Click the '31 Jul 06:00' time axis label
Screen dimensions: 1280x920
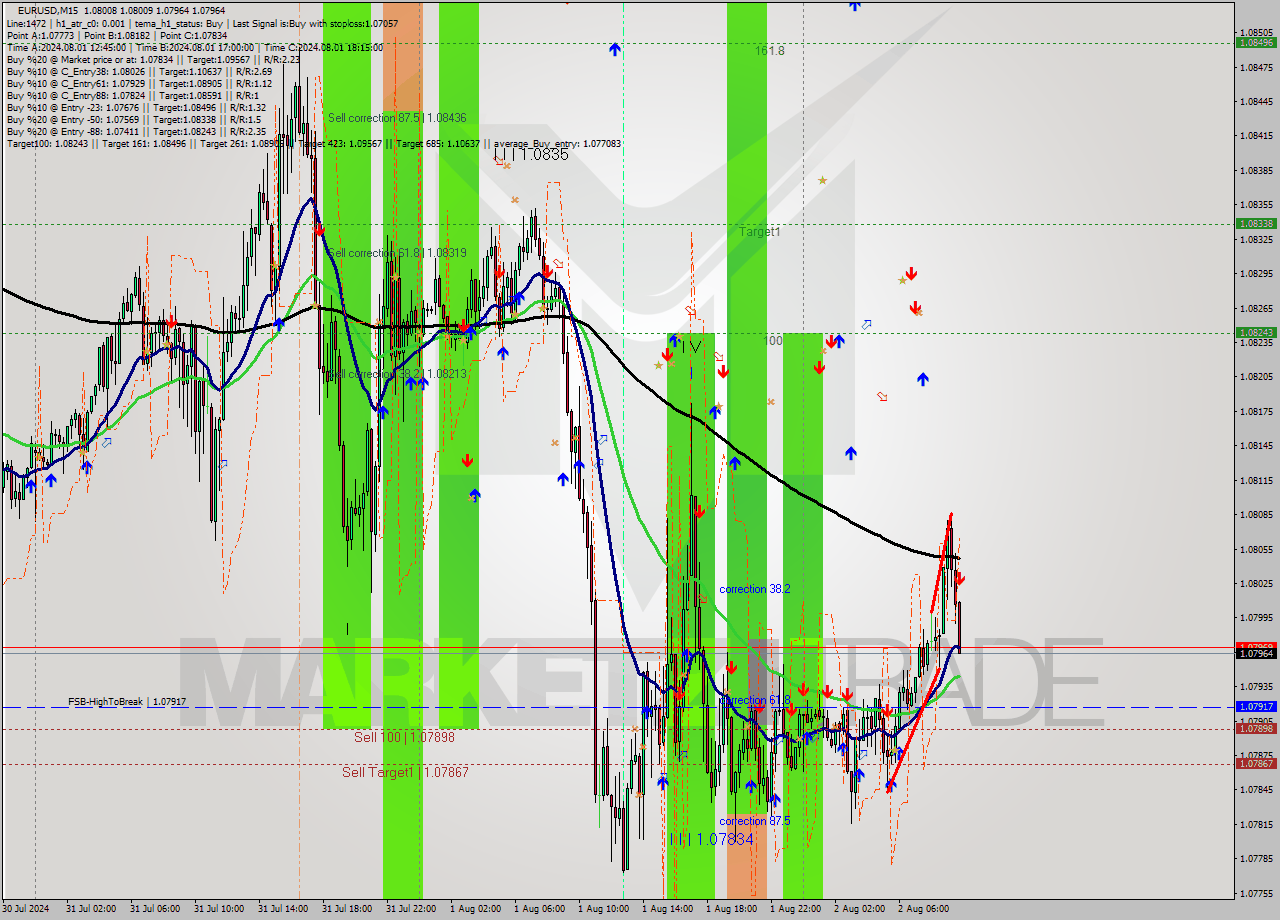click(155, 909)
